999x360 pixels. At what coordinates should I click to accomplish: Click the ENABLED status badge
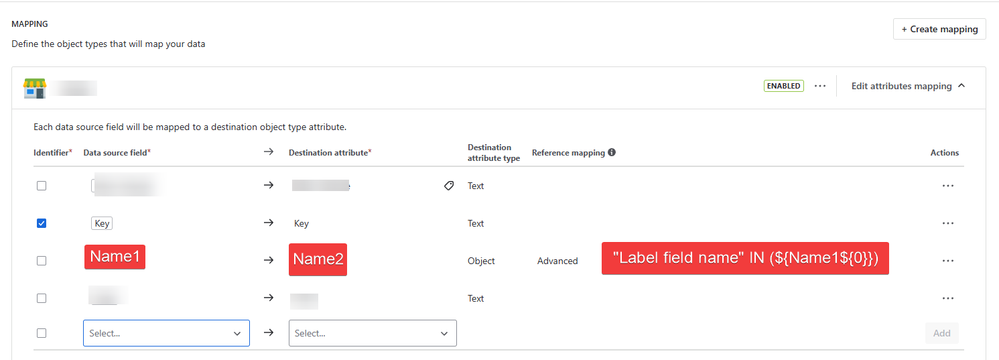pyautogui.click(x=784, y=86)
